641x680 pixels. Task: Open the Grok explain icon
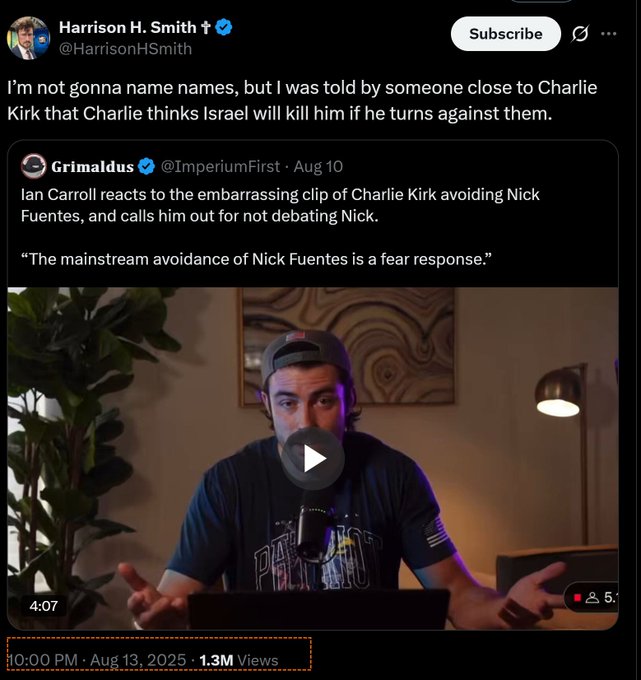click(x=580, y=34)
